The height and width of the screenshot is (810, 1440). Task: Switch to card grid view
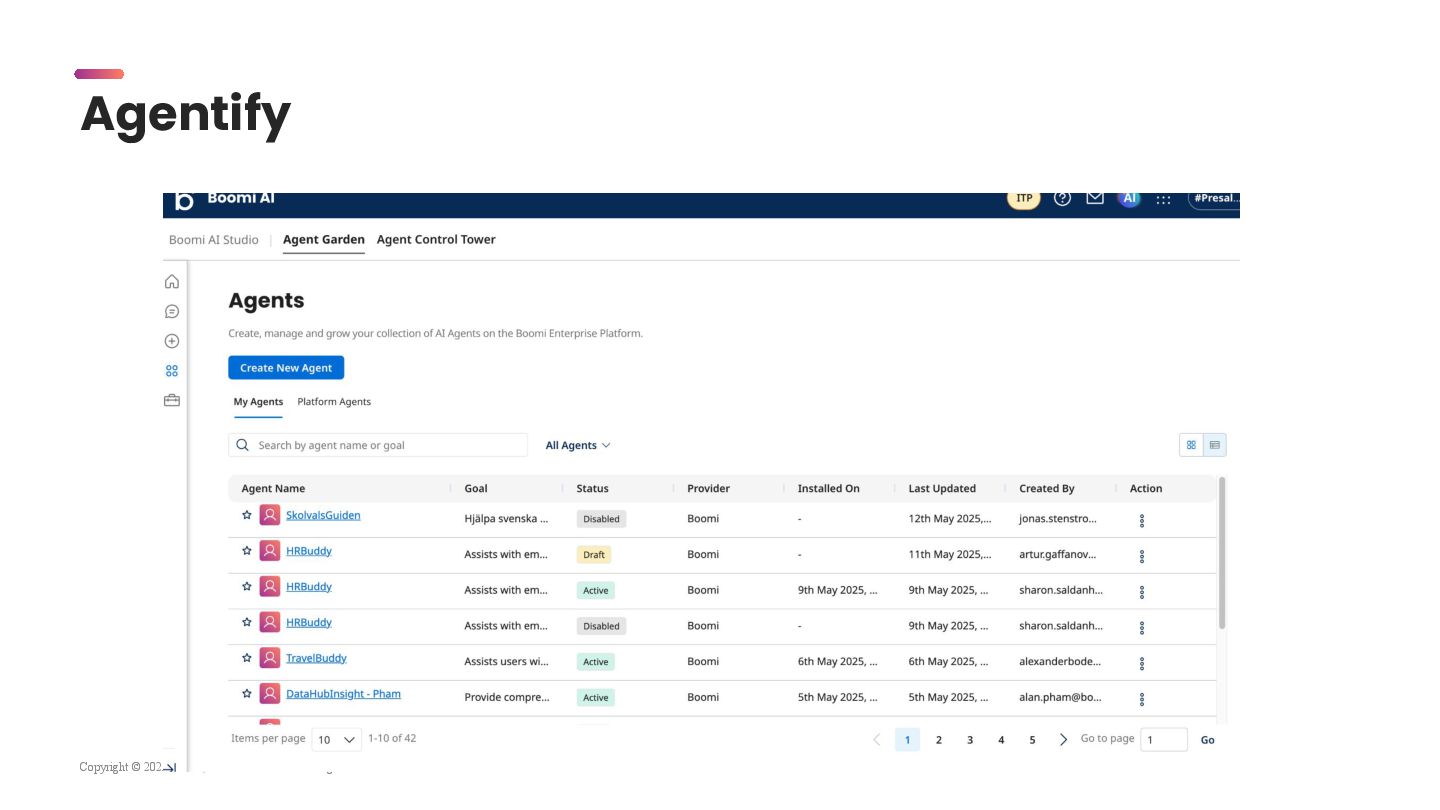click(x=1191, y=445)
